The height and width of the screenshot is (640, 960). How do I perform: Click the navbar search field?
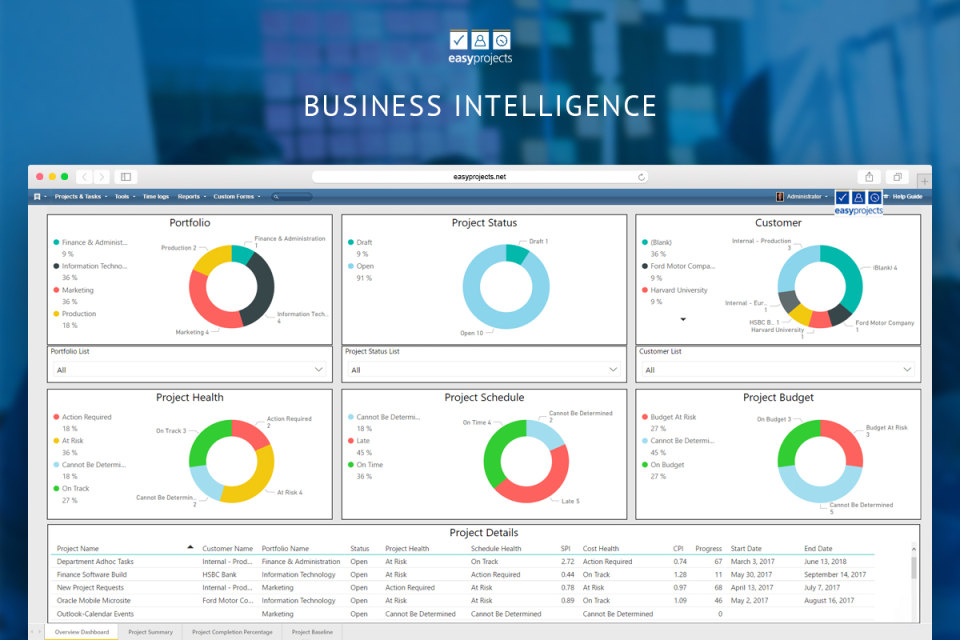tap(292, 197)
